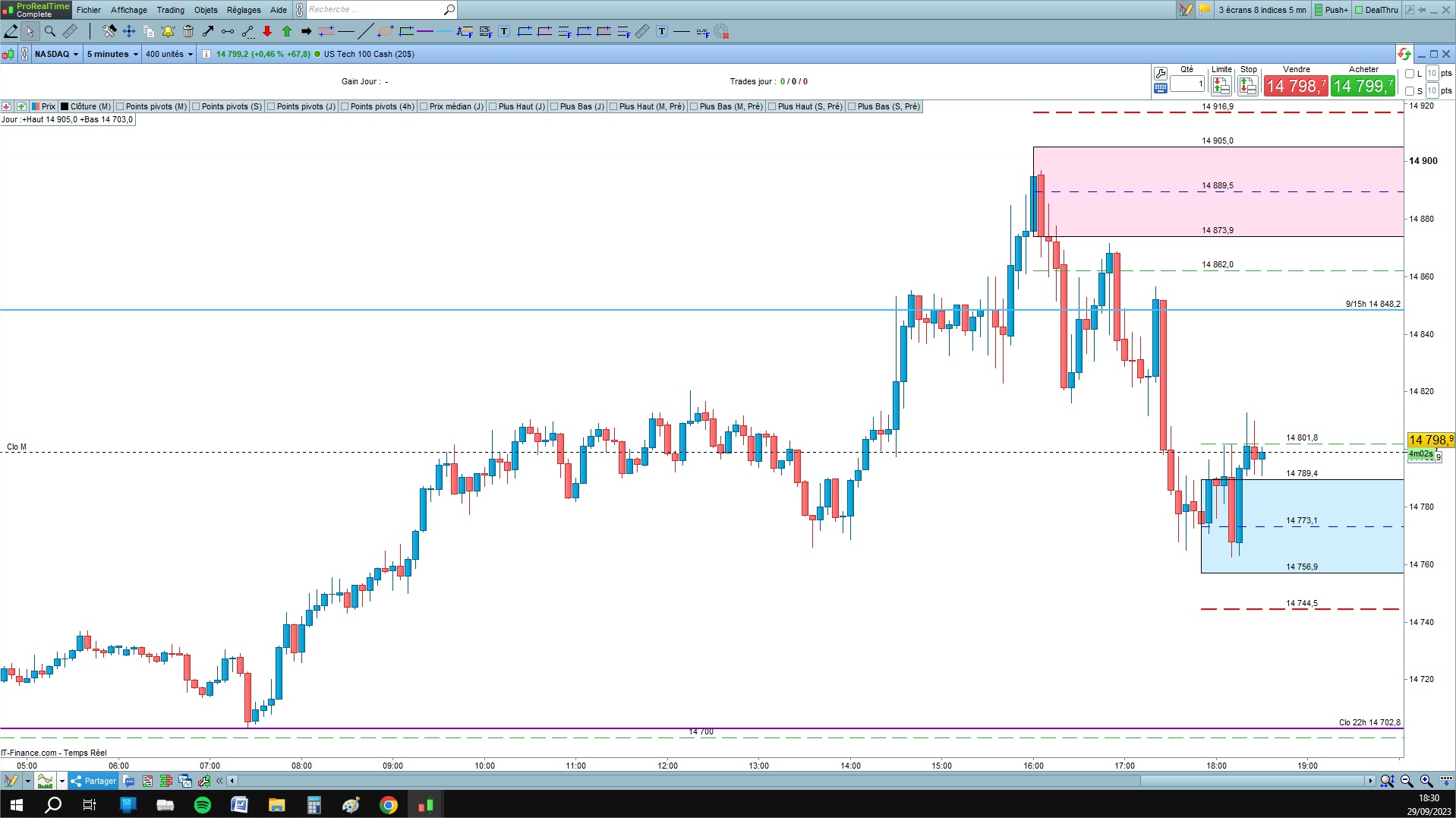This screenshot has width=1456, height=818.
Task: Open the Aide menu
Action: [x=279, y=10]
